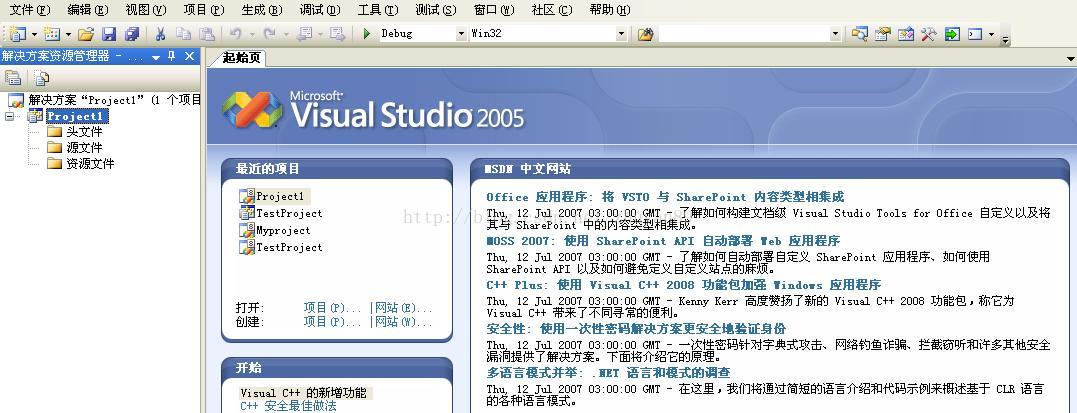Open the 视图(V) menu
Screen dimensions: 1077x413
click(146, 10)
